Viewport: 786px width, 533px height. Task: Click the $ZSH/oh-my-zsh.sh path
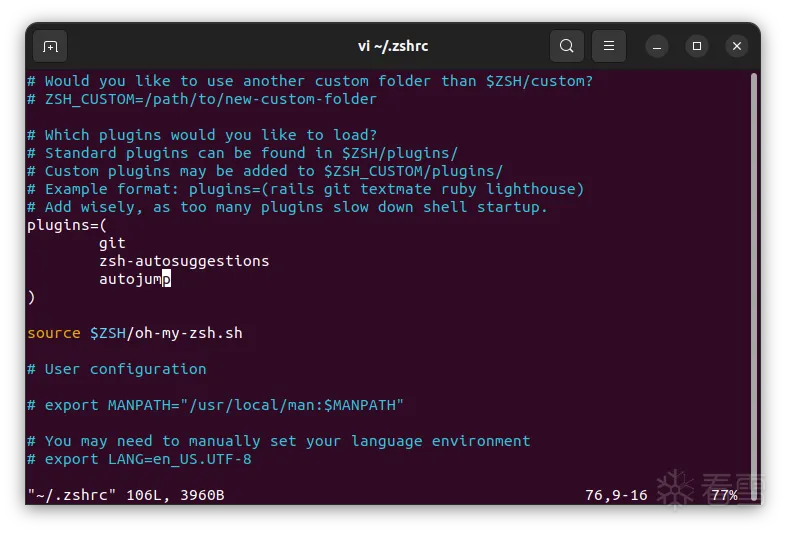166,333
